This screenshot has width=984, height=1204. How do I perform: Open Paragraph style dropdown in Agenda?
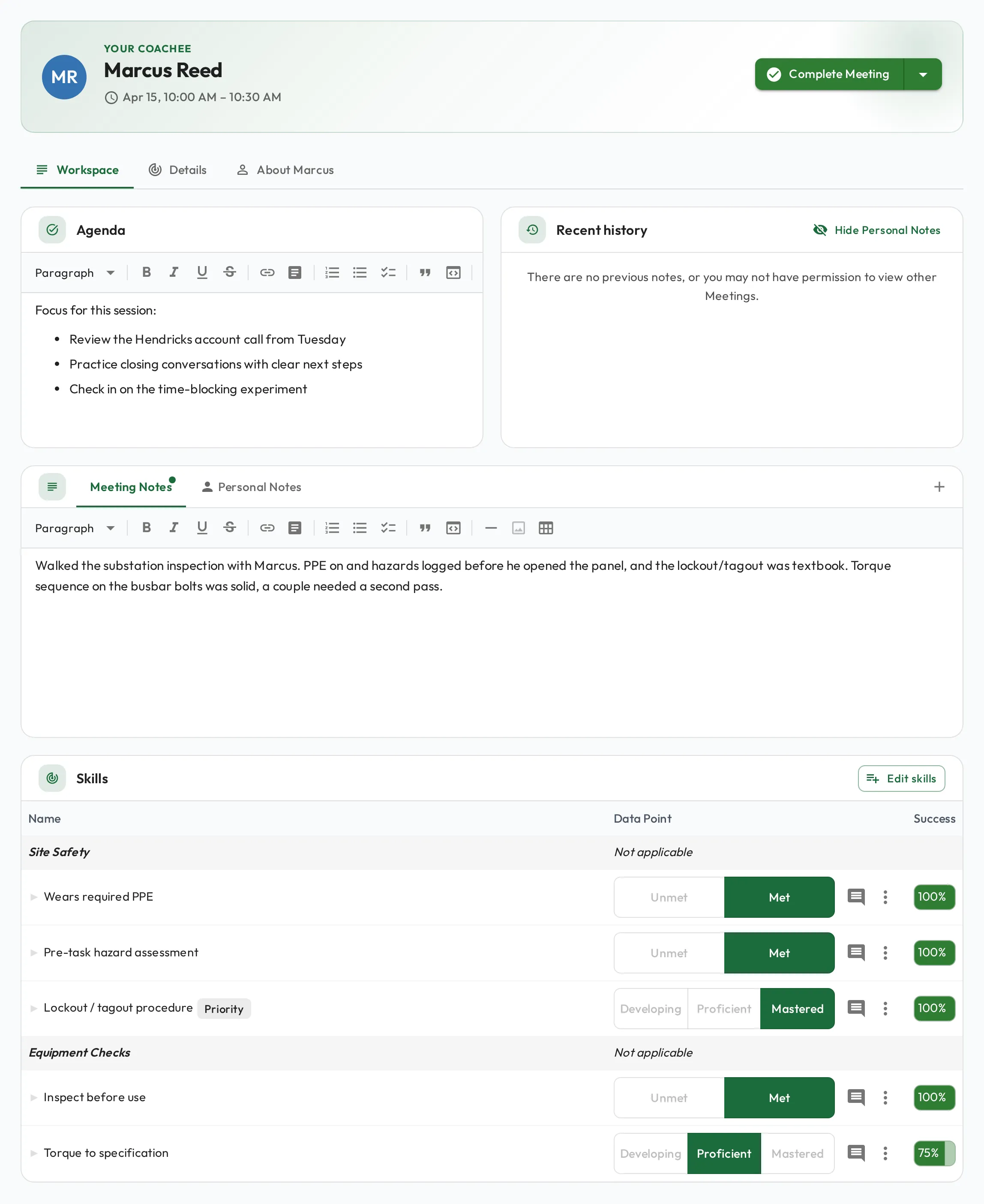click(x=75, y=273)
